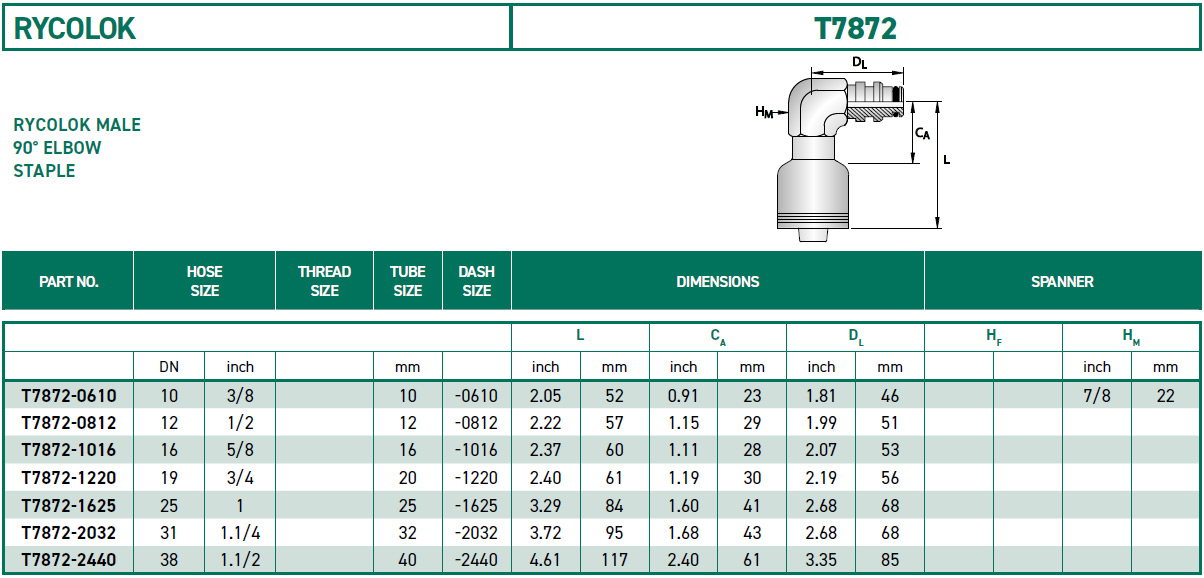Click the THREAD SIZE column header
The width and height of the screenshot is (1204, 578).
tap(325, 281)
